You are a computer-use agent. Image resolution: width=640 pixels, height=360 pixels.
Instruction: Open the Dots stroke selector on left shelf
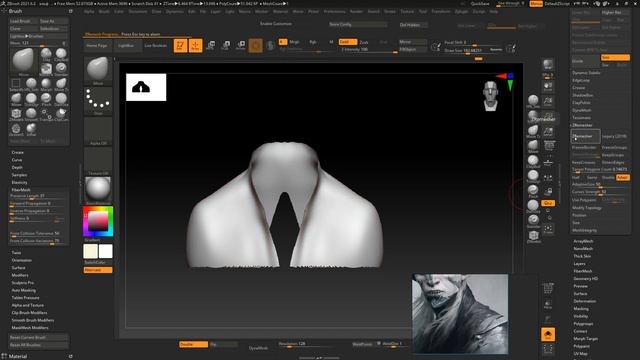pyautogui.click(x=98, y=101)
